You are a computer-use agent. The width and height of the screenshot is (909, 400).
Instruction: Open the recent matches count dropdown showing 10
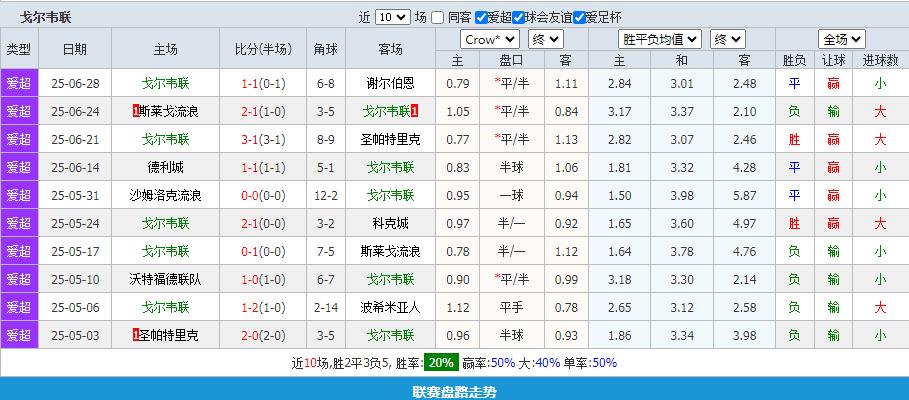point(393,17)
